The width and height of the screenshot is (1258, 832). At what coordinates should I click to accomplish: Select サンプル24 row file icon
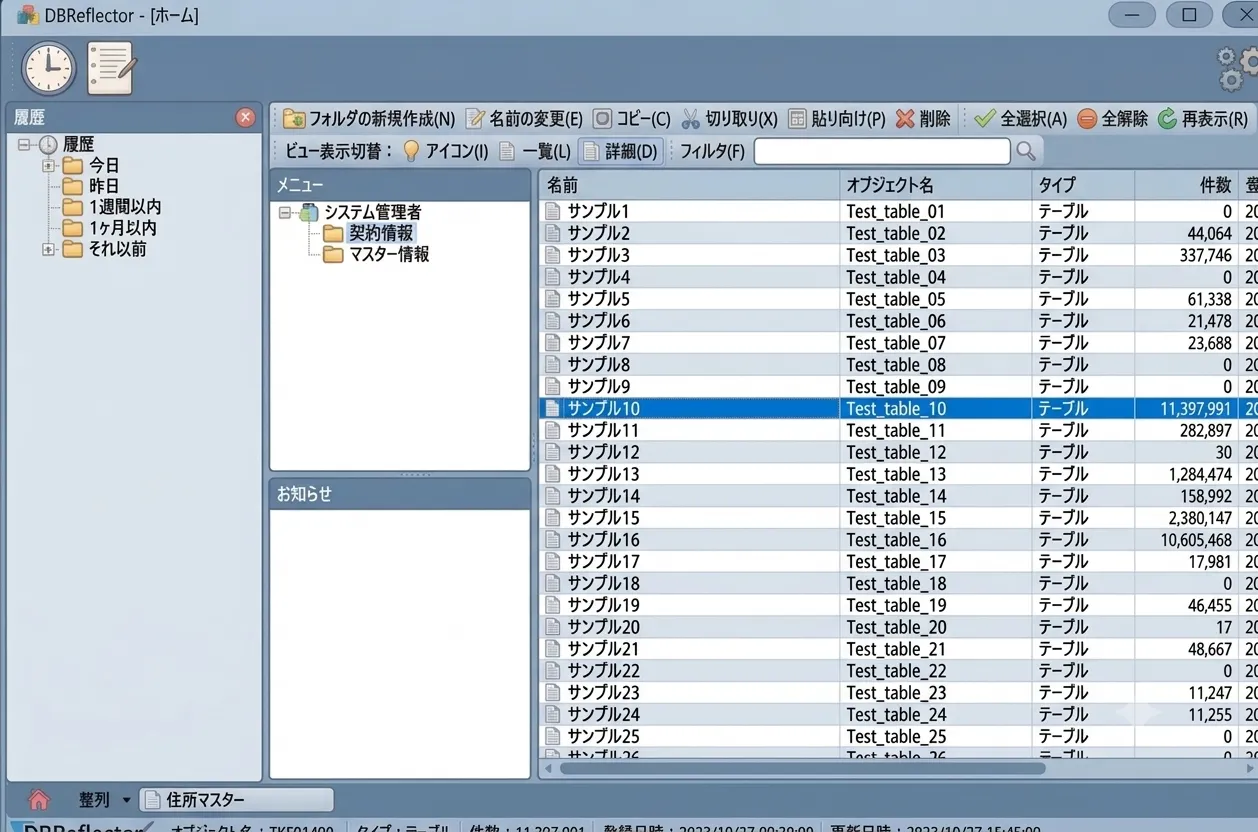(552, 715)
